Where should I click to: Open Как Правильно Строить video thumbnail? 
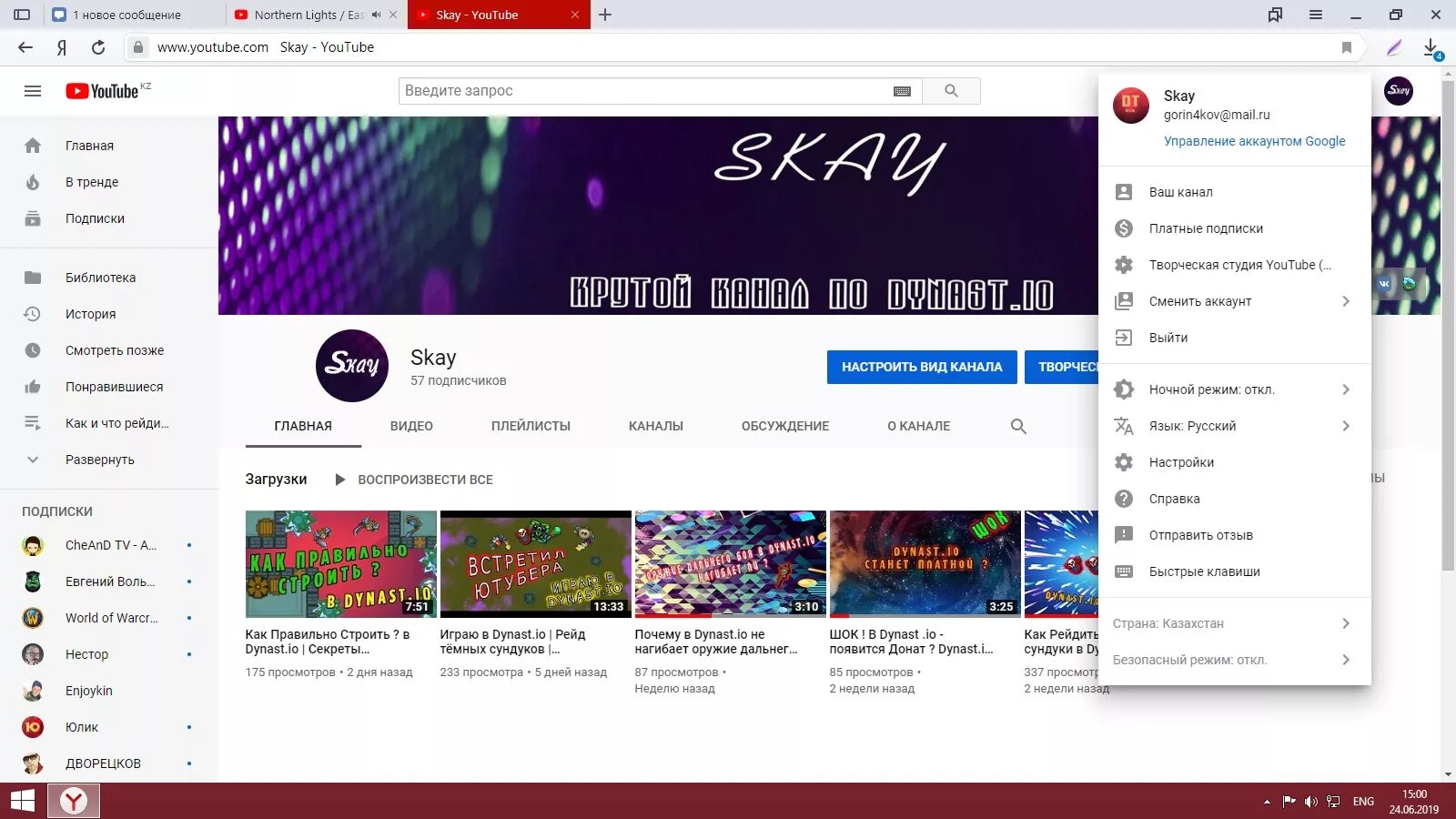341,564
